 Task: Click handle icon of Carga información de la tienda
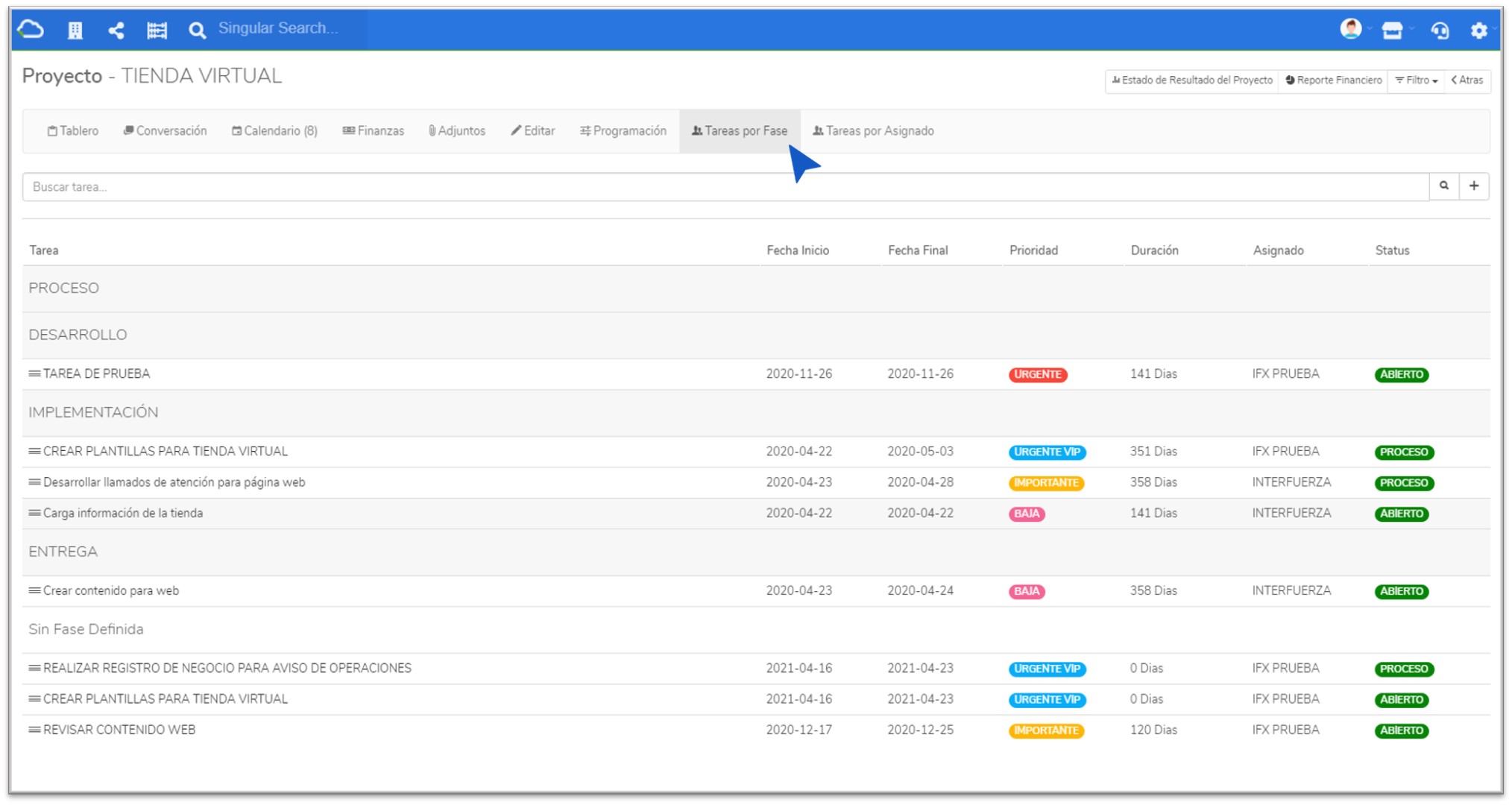click(34, 513)
